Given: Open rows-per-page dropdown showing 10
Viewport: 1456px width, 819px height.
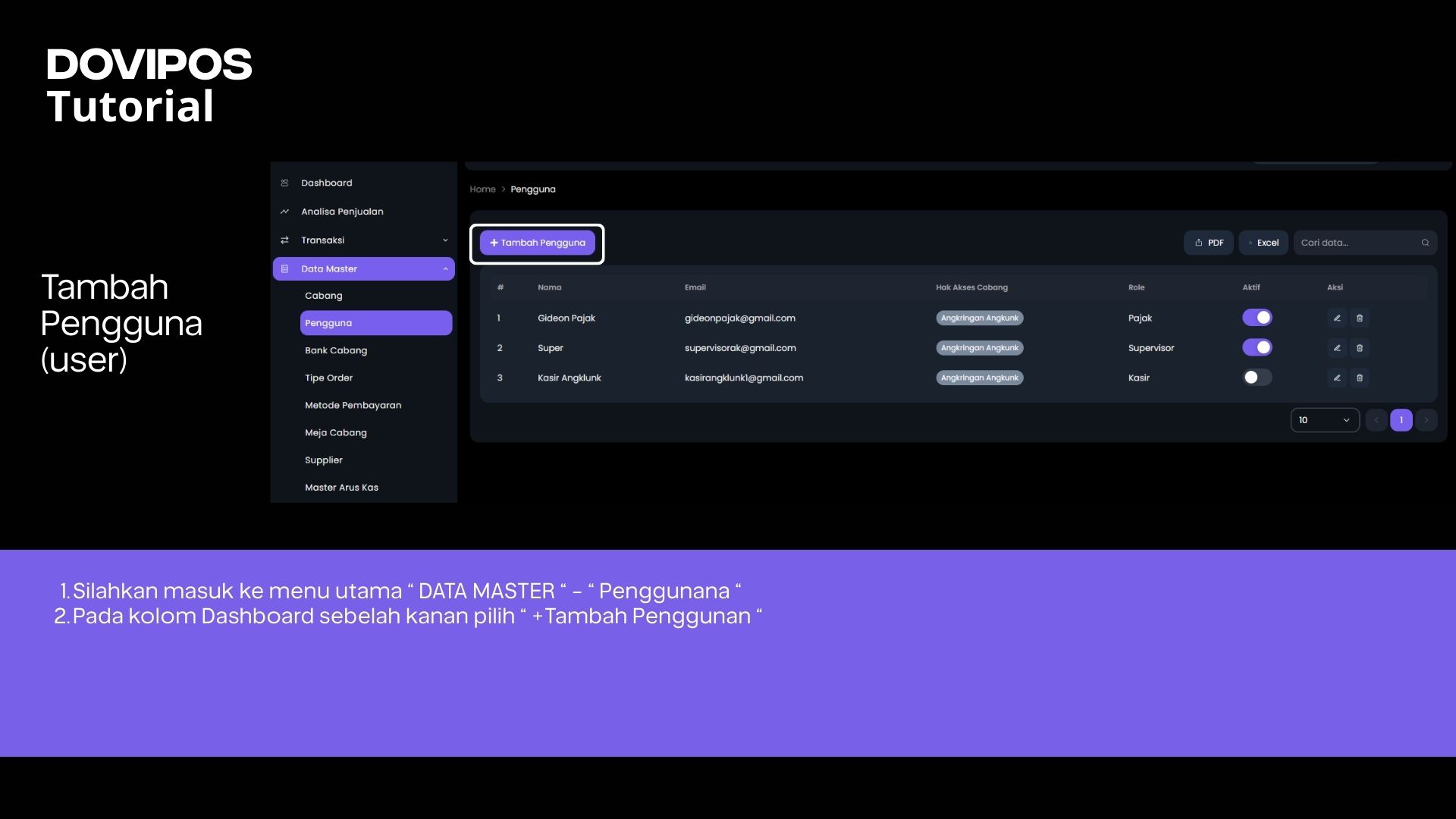Looking at the screenshot, I should 1324,420.
